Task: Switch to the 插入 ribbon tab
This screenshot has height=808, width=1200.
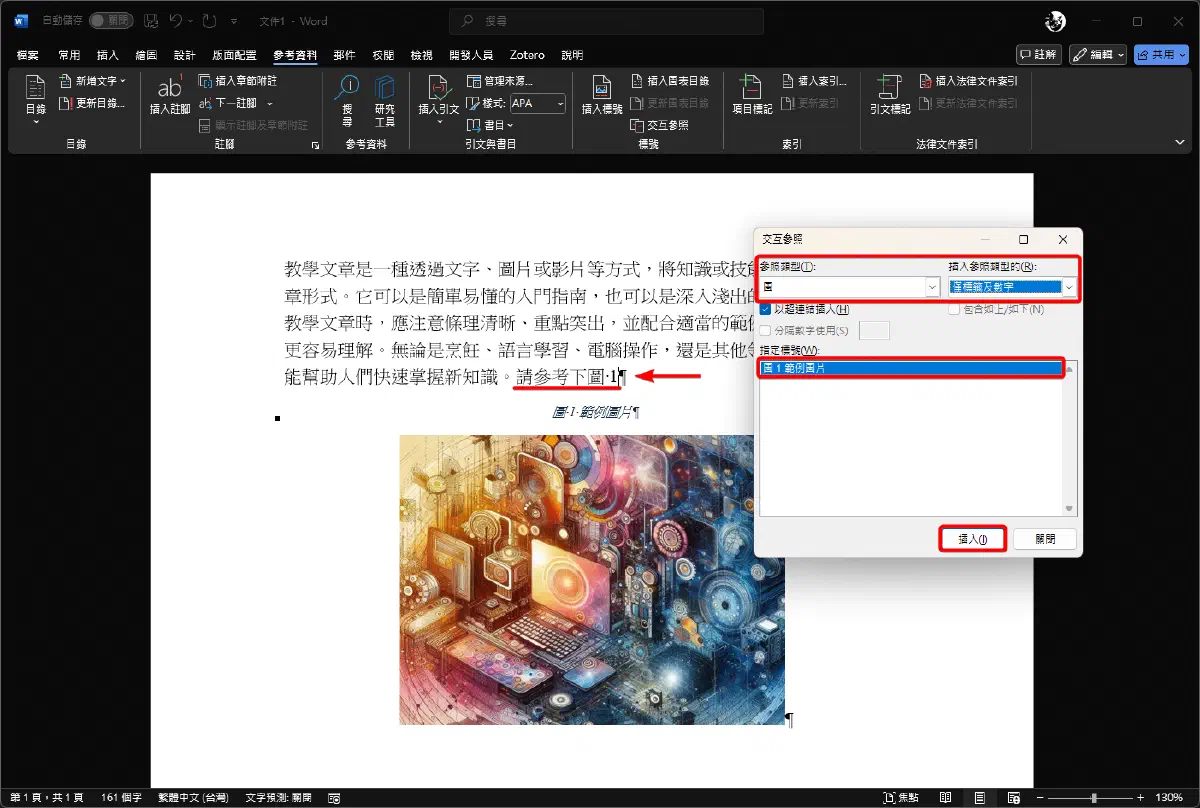Action: click(x=107, y=55)
